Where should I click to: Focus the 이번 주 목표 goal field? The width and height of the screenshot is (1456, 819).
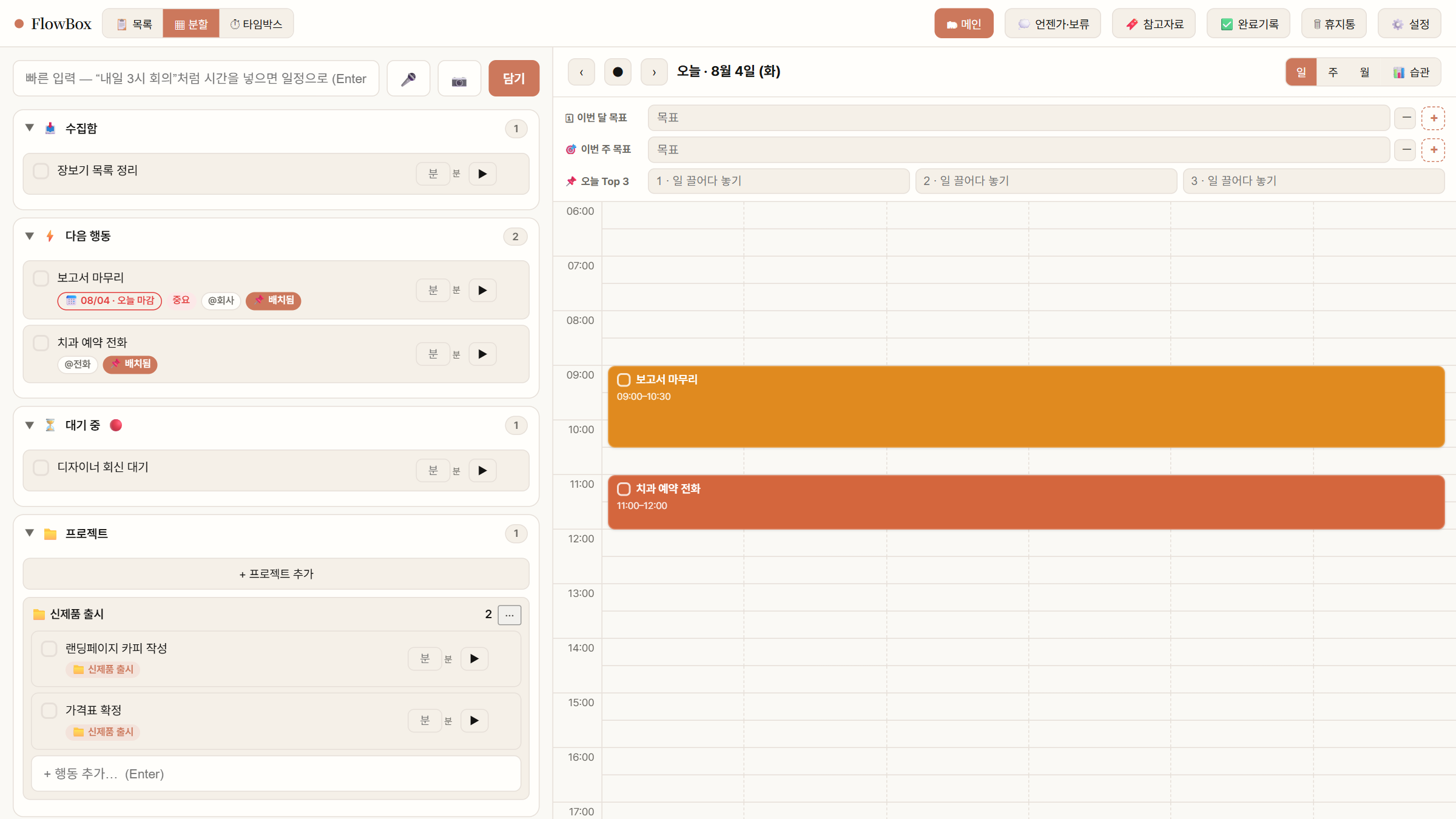(1019, 150)
